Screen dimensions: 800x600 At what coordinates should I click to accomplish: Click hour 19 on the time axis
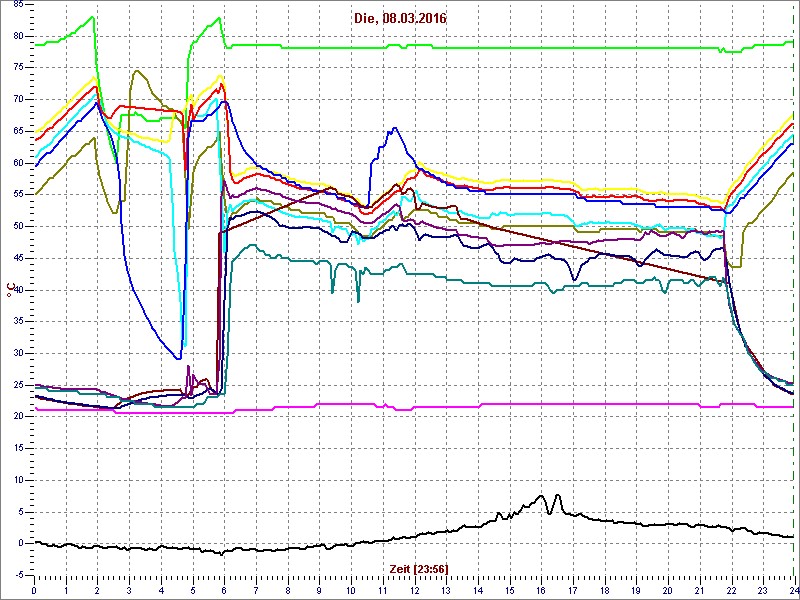click(x=635, y=590)
